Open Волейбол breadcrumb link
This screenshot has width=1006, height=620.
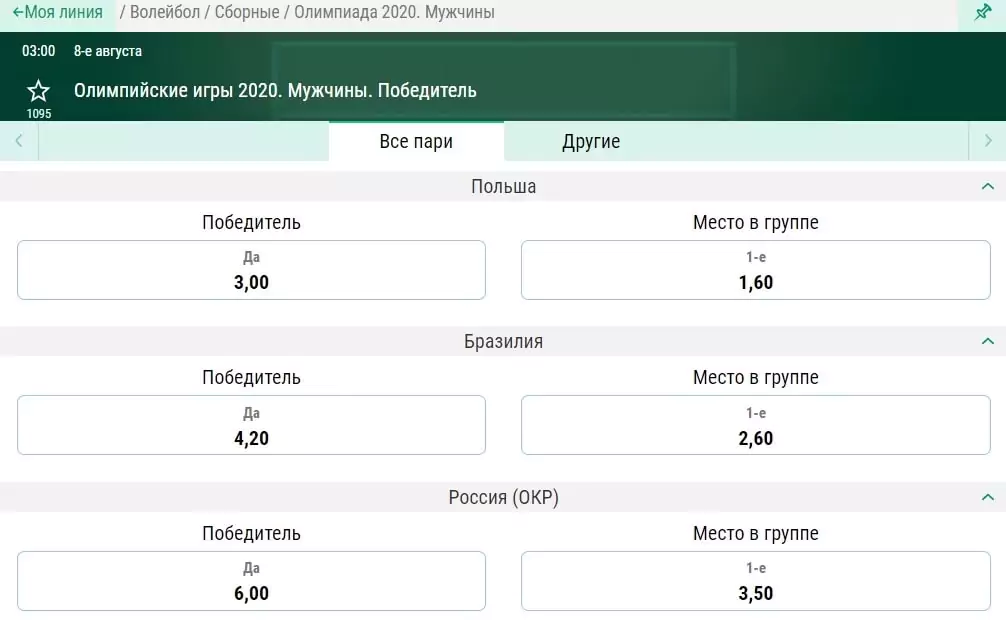pos(165,12)
